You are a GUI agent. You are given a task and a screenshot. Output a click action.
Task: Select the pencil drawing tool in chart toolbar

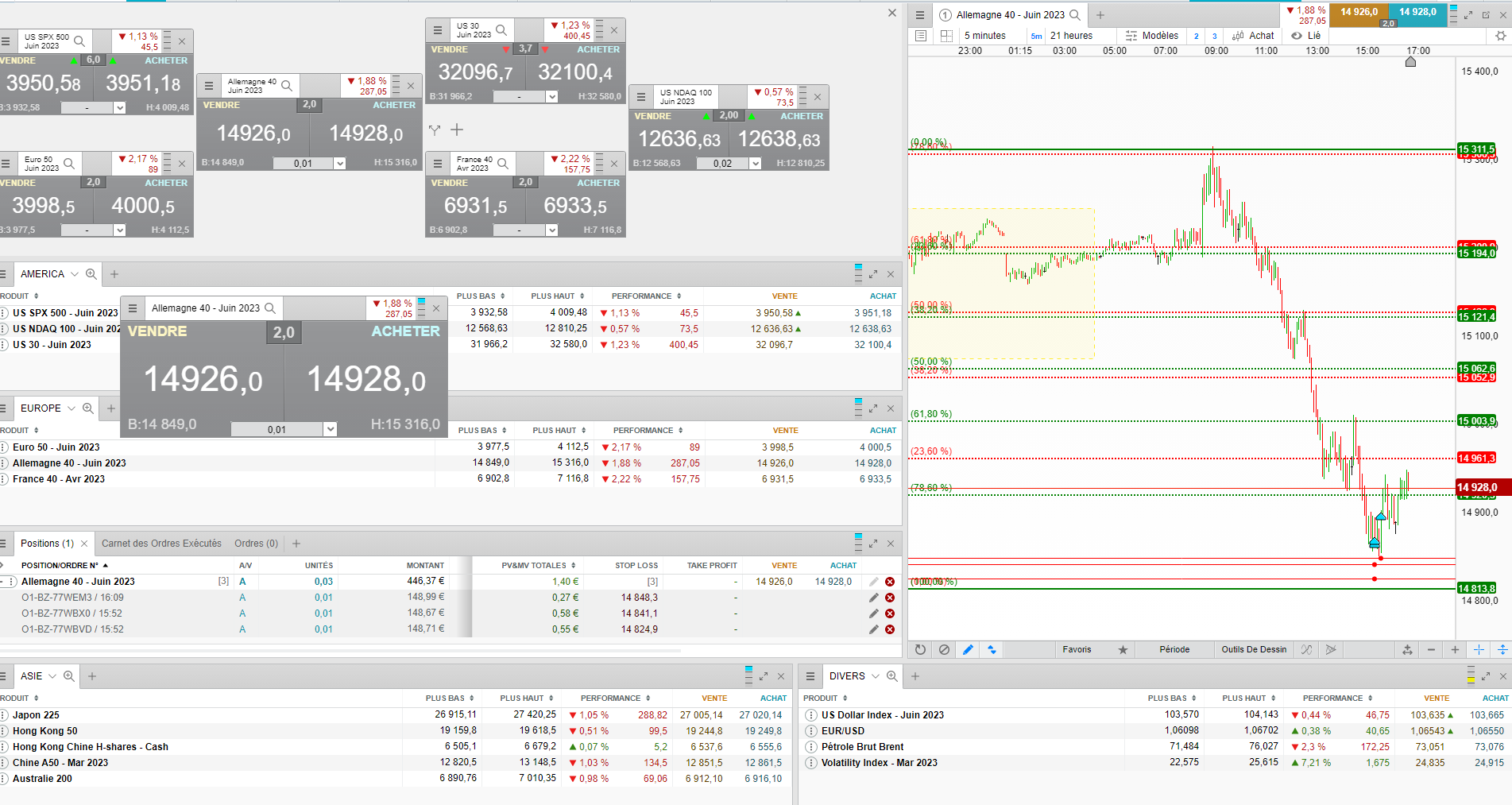coord(968,649)
